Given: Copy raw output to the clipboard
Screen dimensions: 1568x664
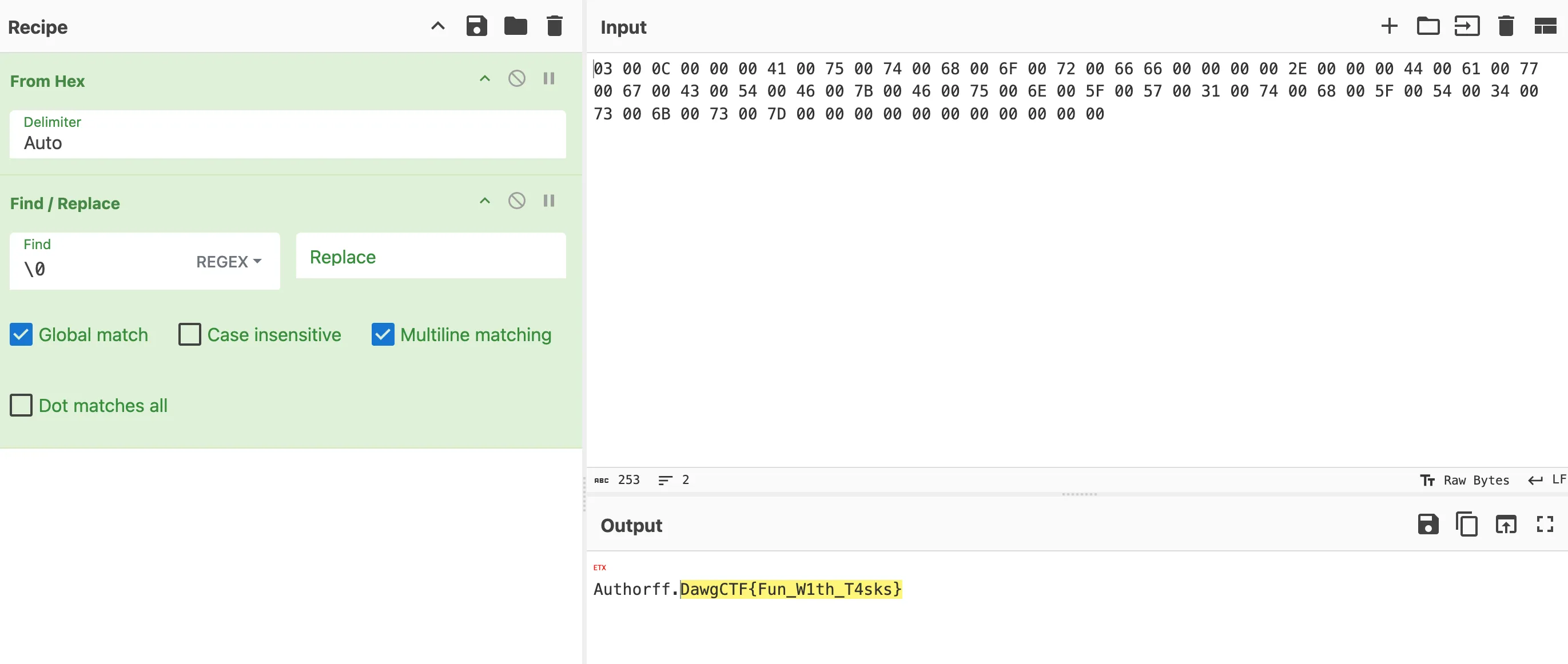Looking at the screenshot, I should coord(1466,524).
